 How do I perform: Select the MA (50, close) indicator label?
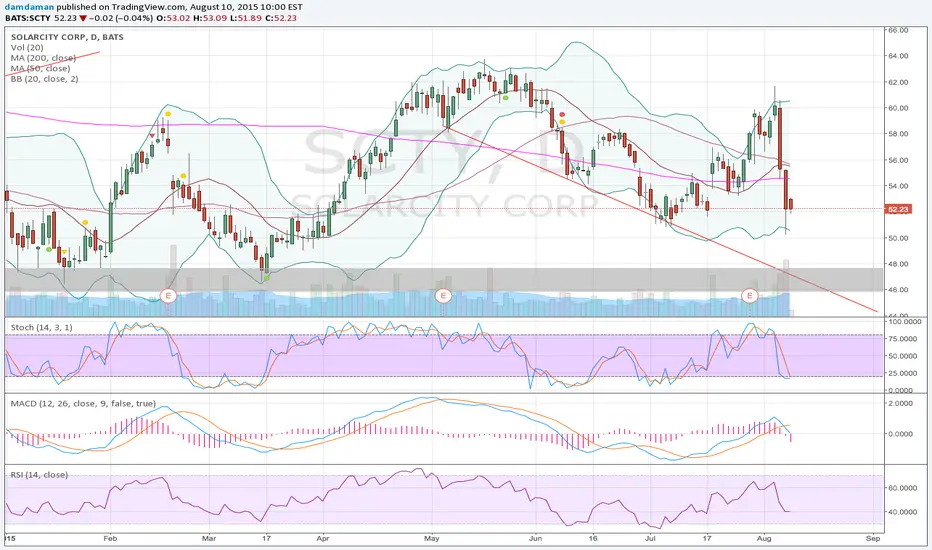point(40,68)
